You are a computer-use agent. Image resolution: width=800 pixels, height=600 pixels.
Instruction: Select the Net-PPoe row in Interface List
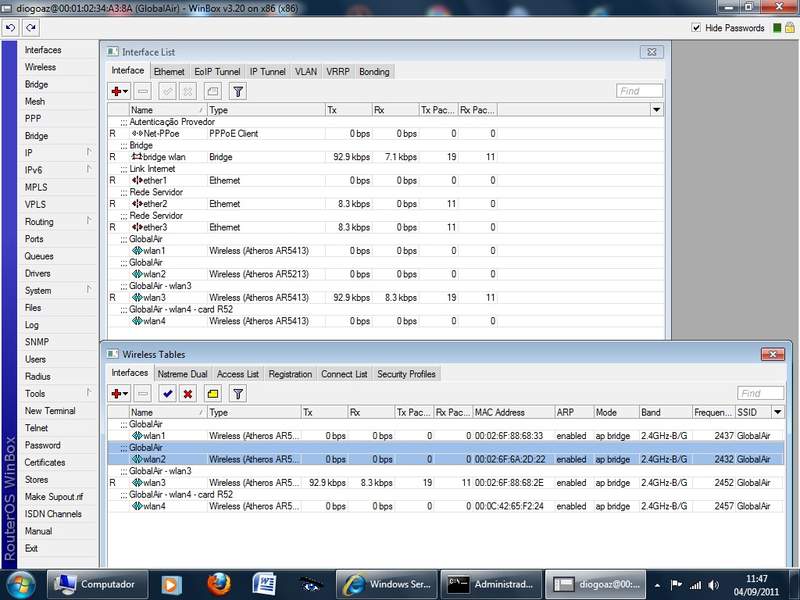click(x=385, y=134)
